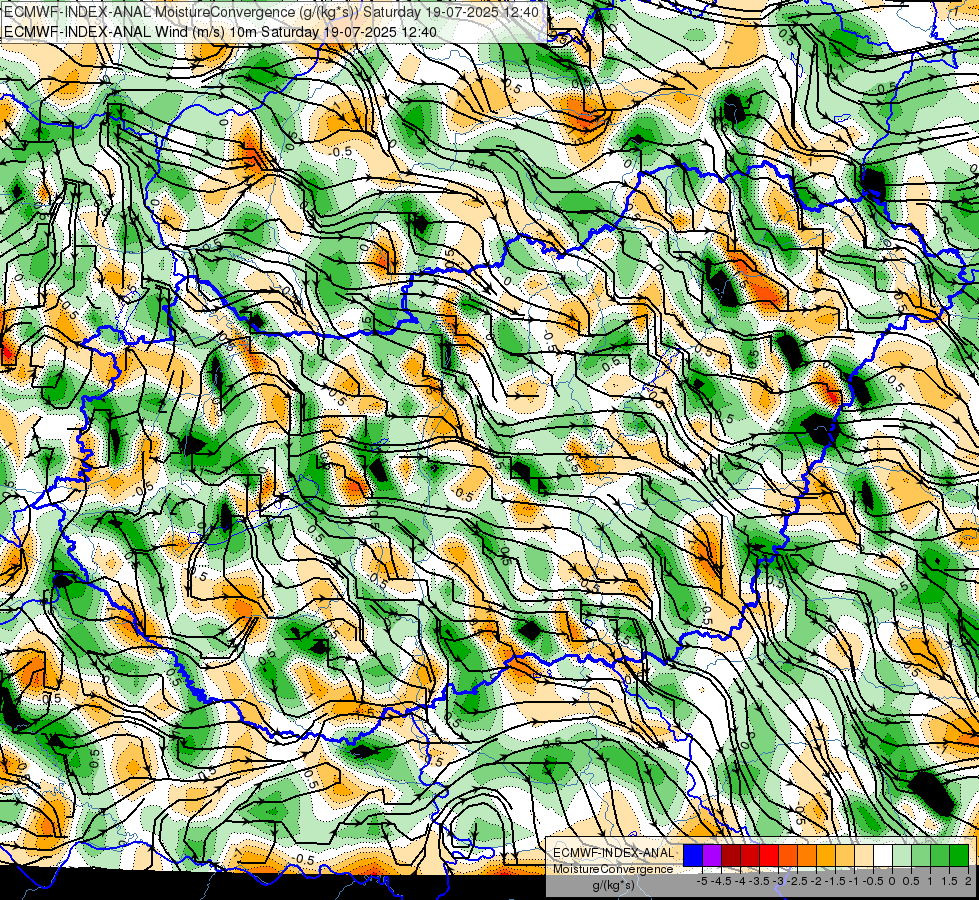Screen dimensions: 979x900
Task: Select the darkest green swatch ending at 2
Action: point(959,855)
